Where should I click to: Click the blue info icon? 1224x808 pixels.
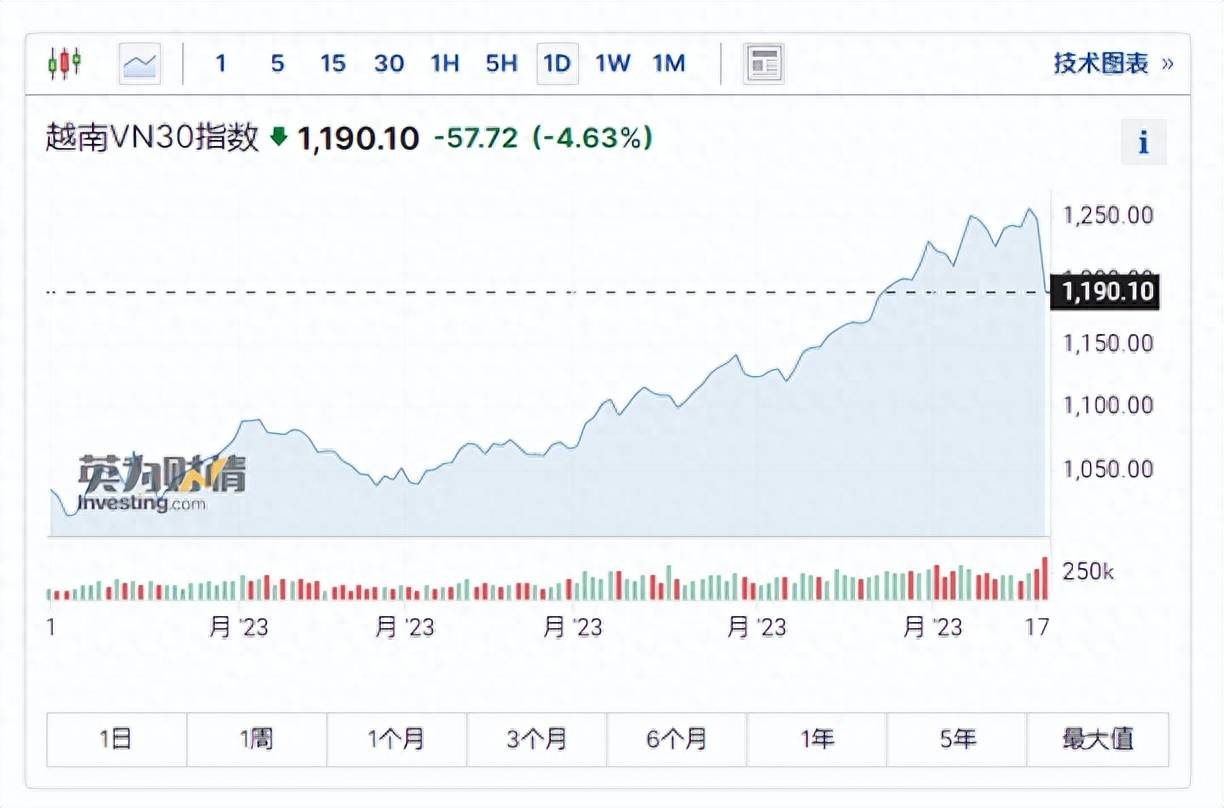point(1143,142)
